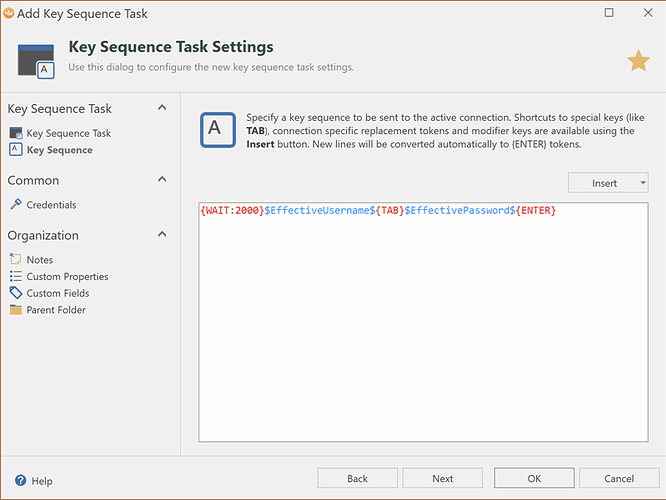
Task: Go to previous page with Back
Action: (357, 479)
